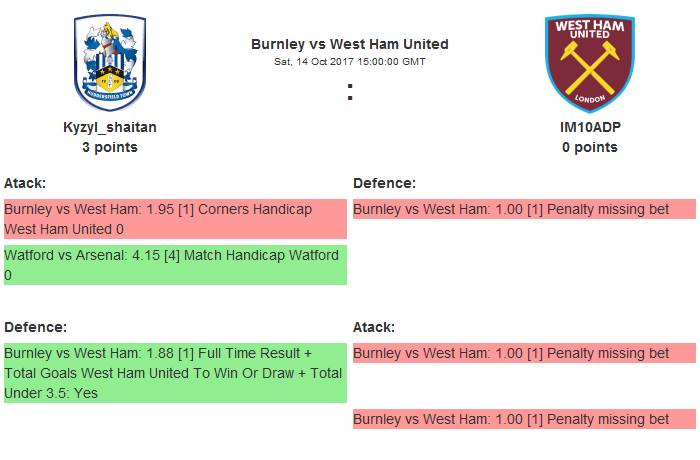Image resolution: width=700 pixels, height=460 pixels.
Task: Click the colon score separator
Action: click(x=350, y=92)
